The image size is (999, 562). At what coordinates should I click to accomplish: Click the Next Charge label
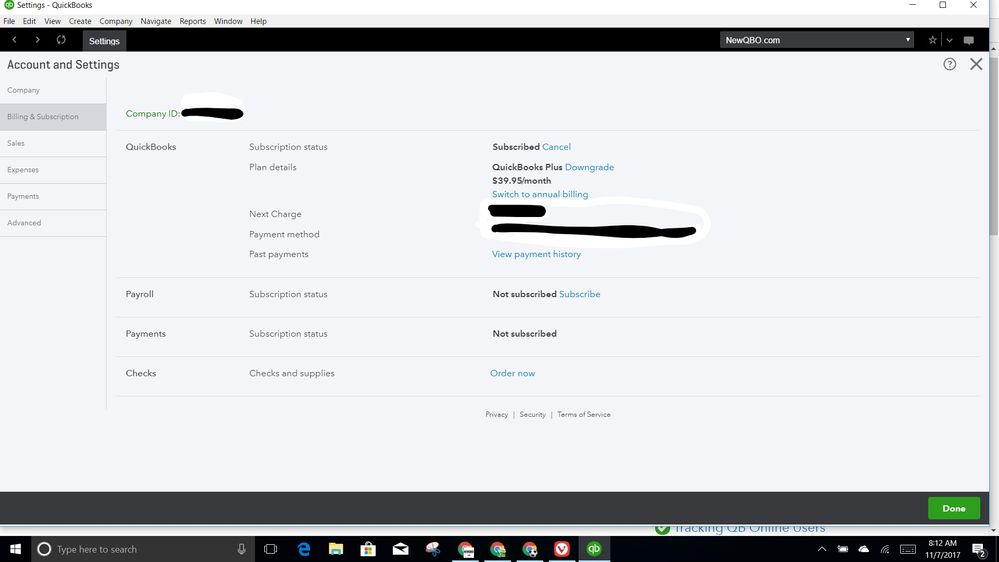coord(275,214)
